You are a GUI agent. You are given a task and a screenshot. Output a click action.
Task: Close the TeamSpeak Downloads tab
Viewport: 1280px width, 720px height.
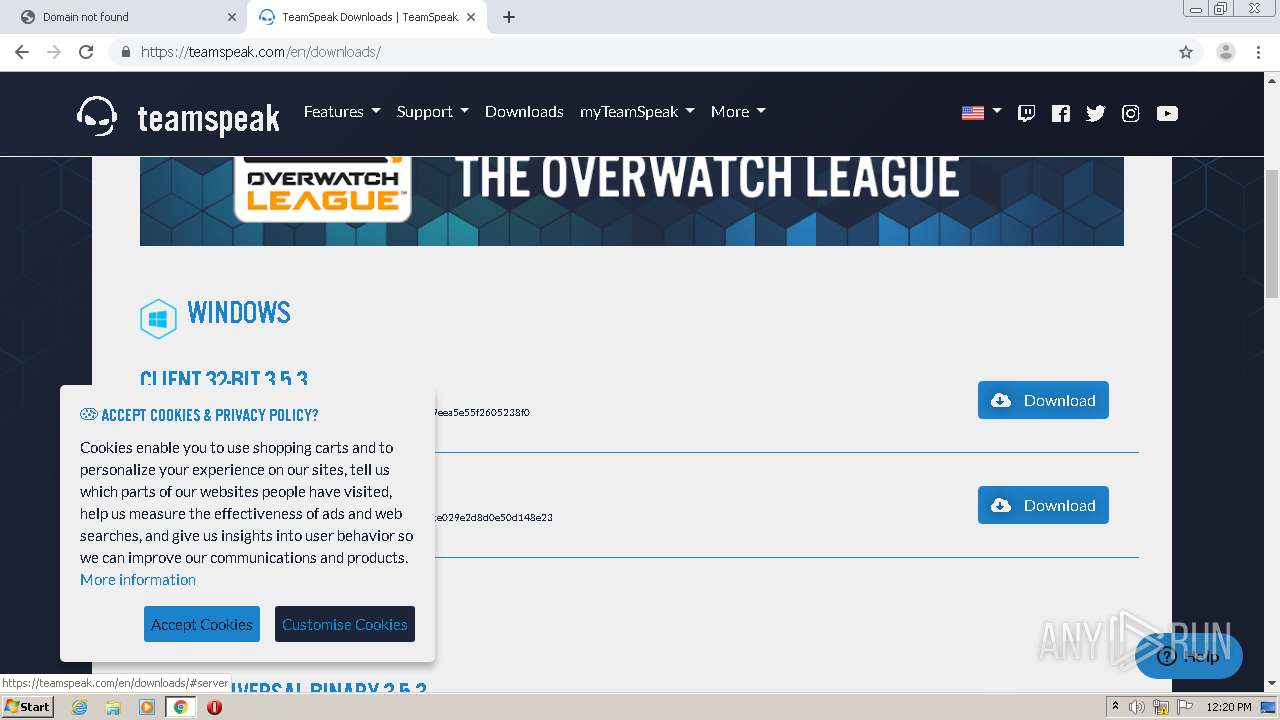point(471,17)
